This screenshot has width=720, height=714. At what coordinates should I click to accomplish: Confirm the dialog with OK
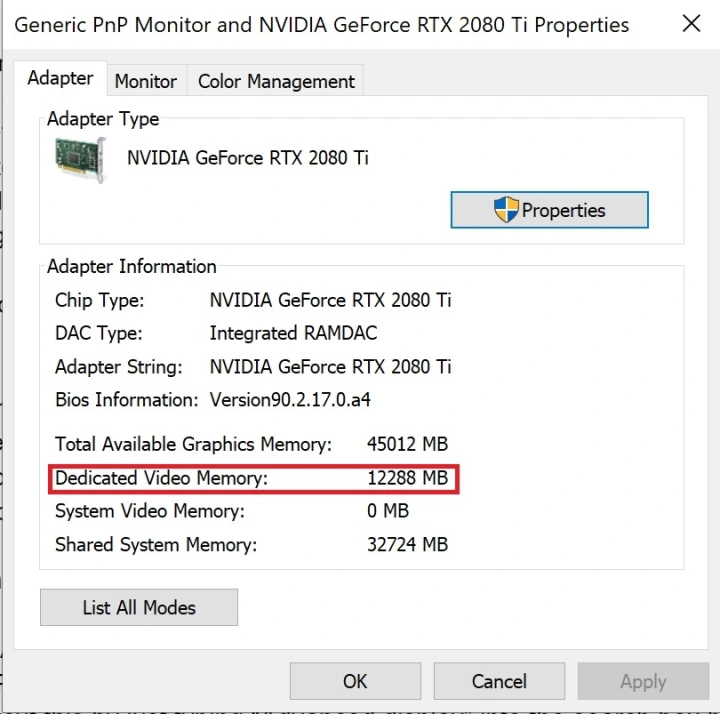(355, 681)
